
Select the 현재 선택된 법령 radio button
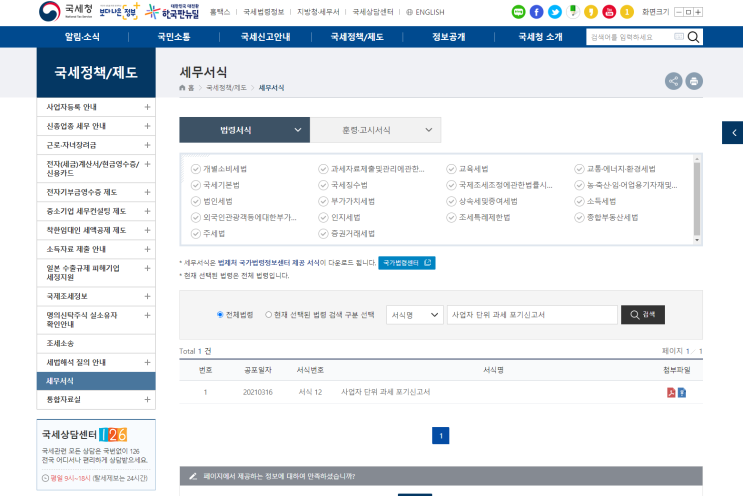(269, 315)
